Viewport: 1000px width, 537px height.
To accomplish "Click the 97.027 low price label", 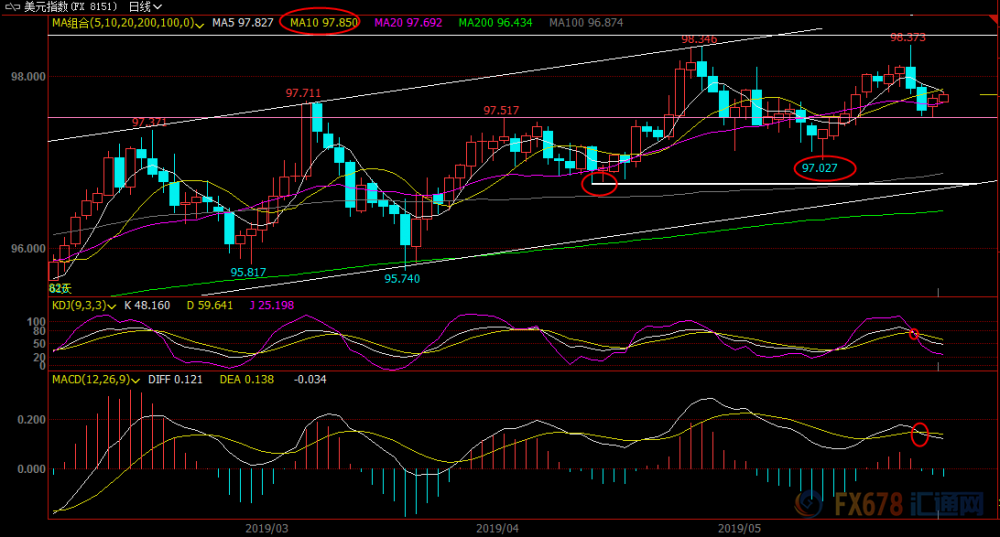I will pos(820,168).
